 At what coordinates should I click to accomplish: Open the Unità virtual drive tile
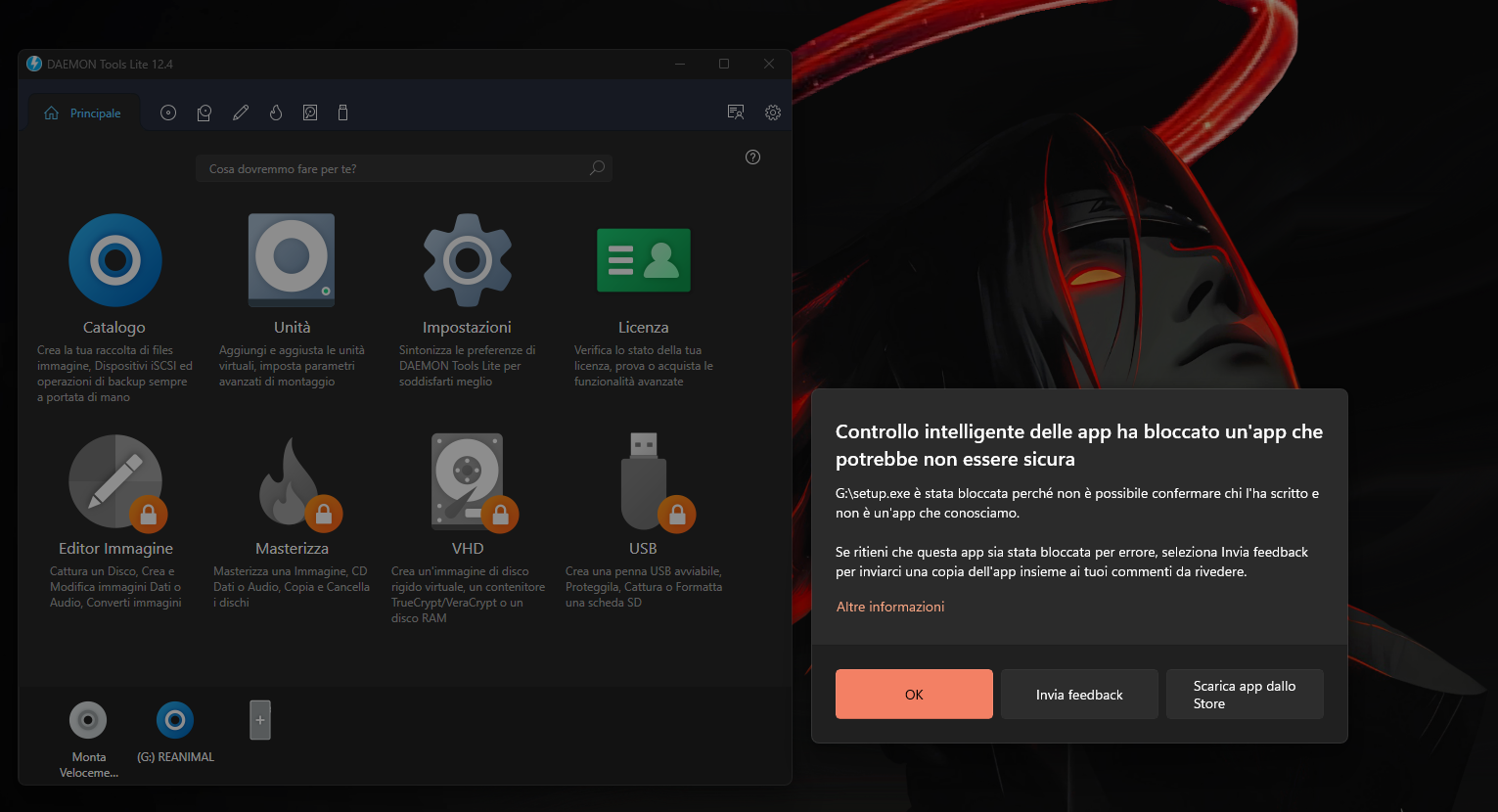click(292, 260)
